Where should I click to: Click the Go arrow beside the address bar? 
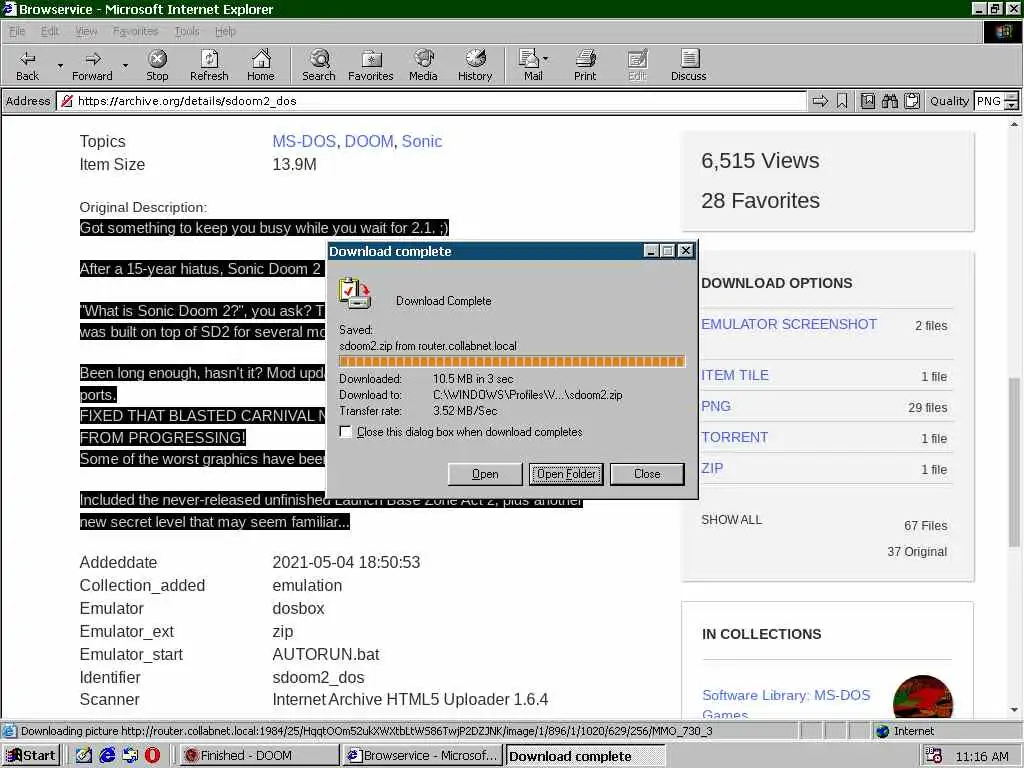click(x=820, y=101)
